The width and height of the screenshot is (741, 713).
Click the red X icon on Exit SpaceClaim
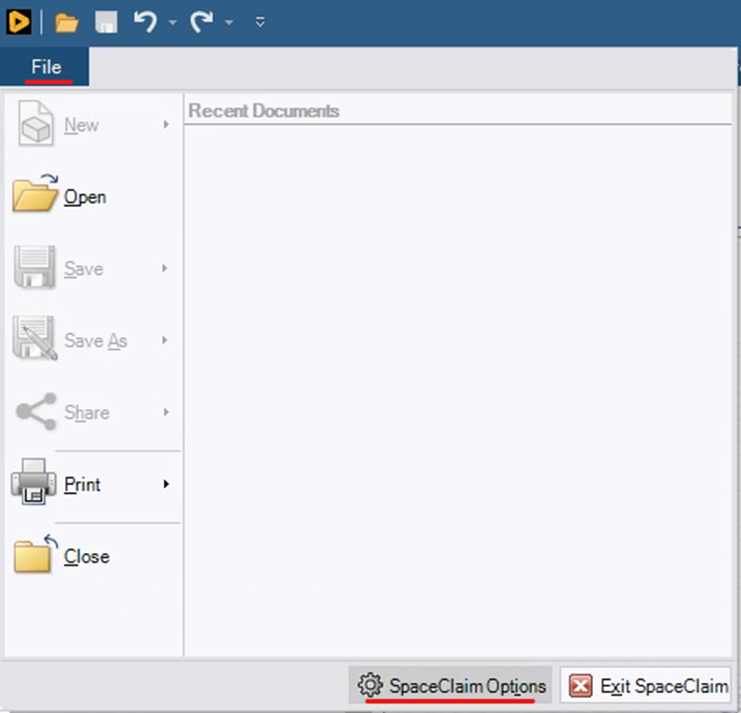tap(580, 686)
